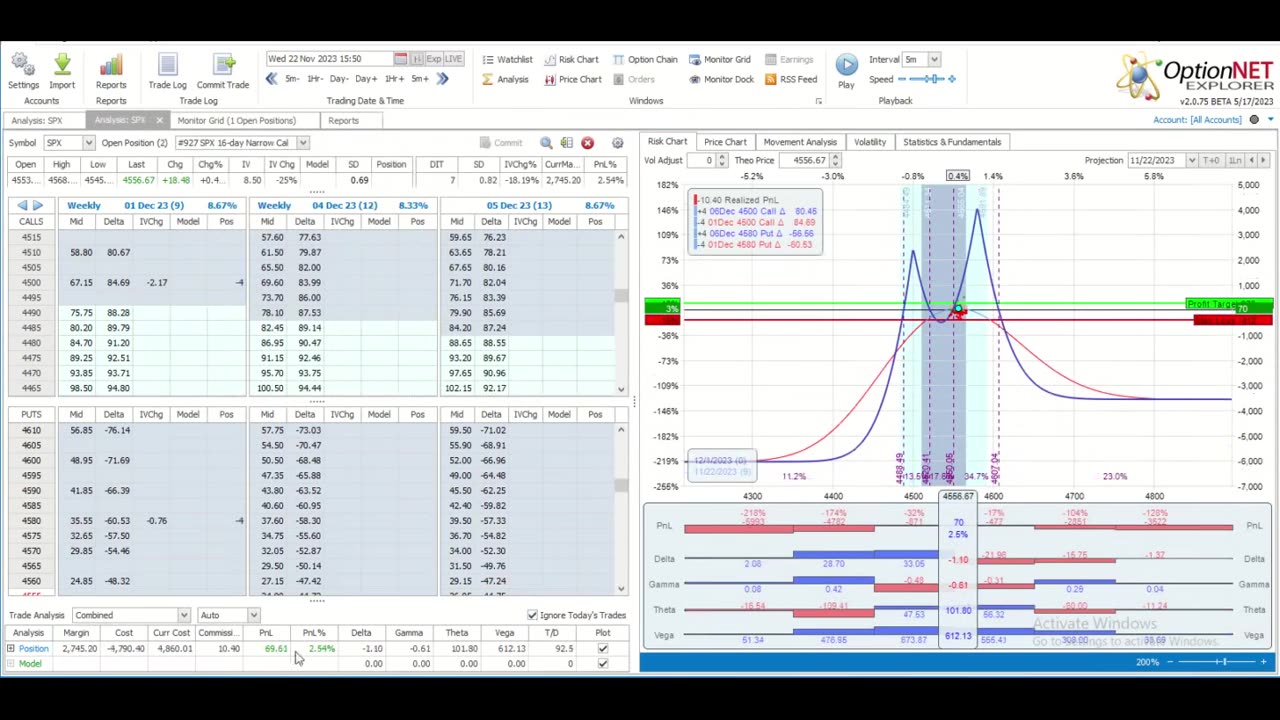Step back five minutes with 5m- button
This screenshot has width=1280, height=720.
(292, 79)
